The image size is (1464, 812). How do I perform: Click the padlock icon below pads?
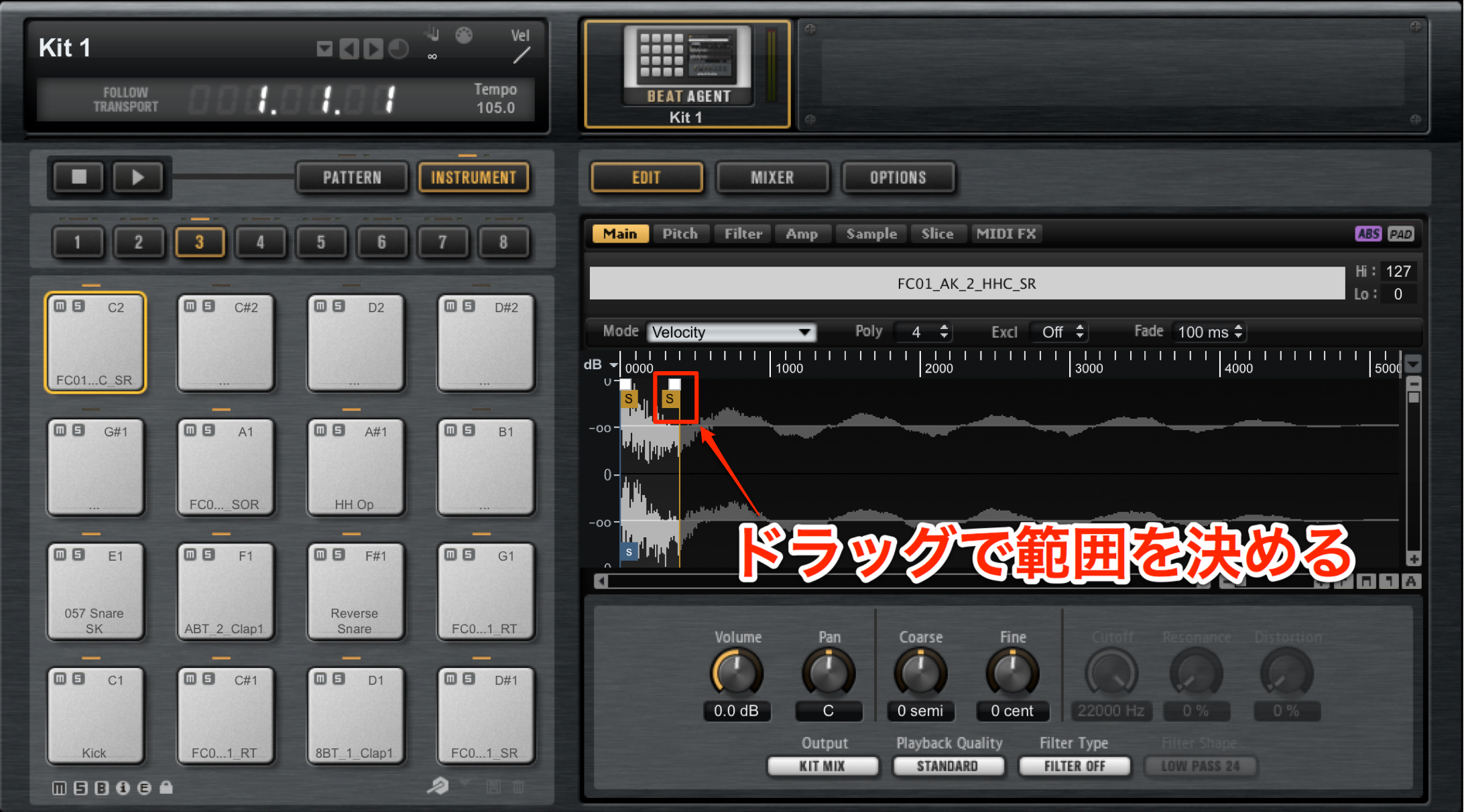[166, 787]
